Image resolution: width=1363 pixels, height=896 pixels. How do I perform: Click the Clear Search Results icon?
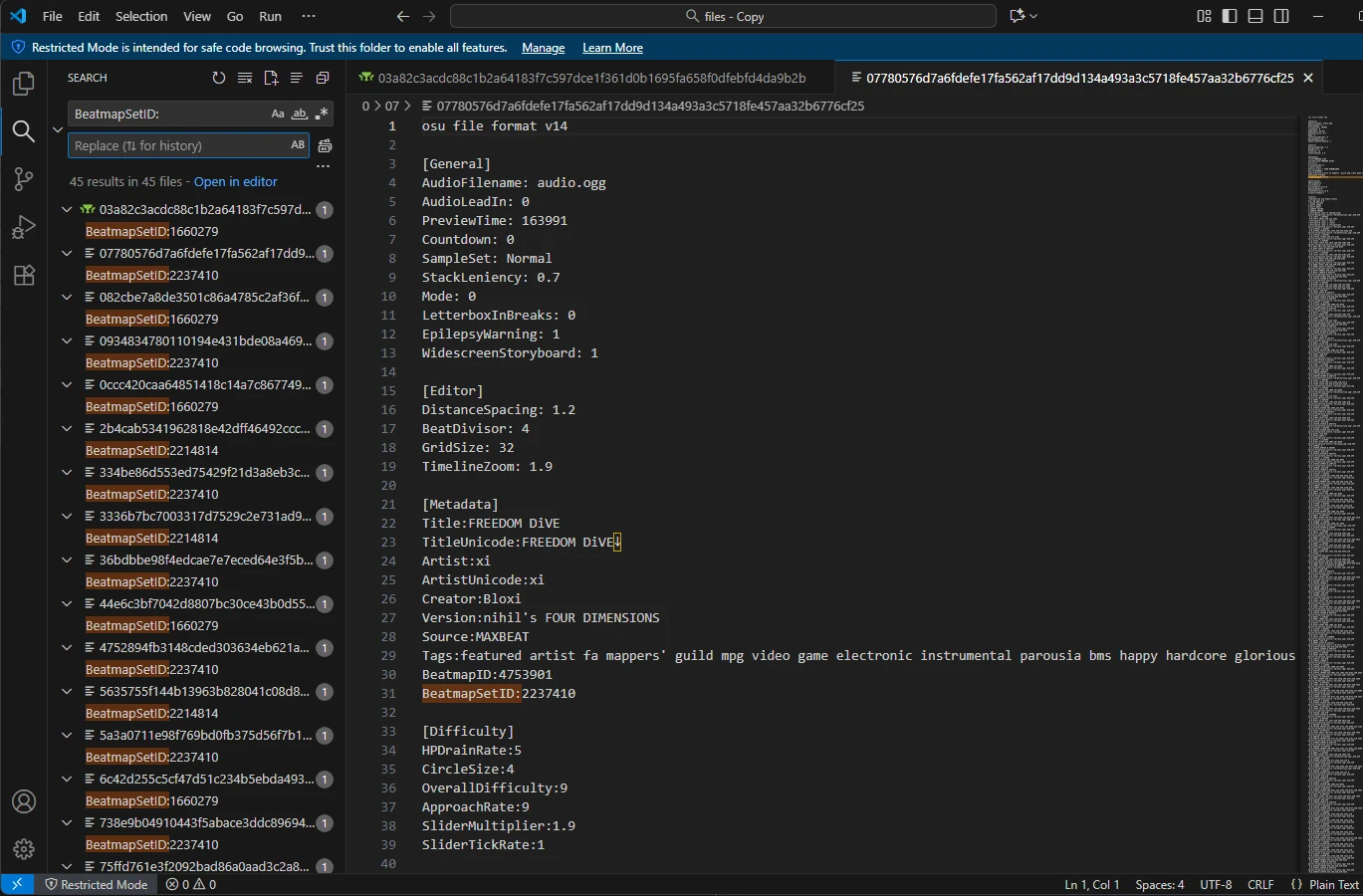(x=245, y=78)
